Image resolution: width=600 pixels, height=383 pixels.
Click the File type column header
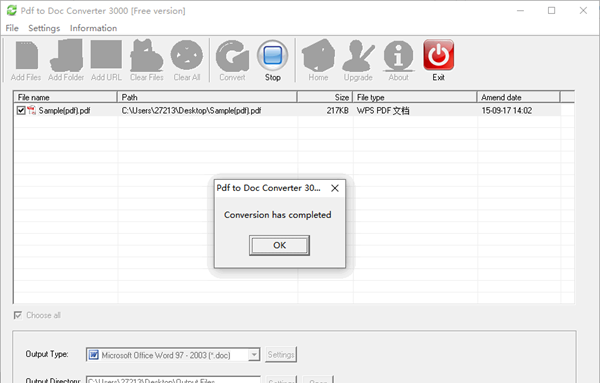(x=415, y=97)
